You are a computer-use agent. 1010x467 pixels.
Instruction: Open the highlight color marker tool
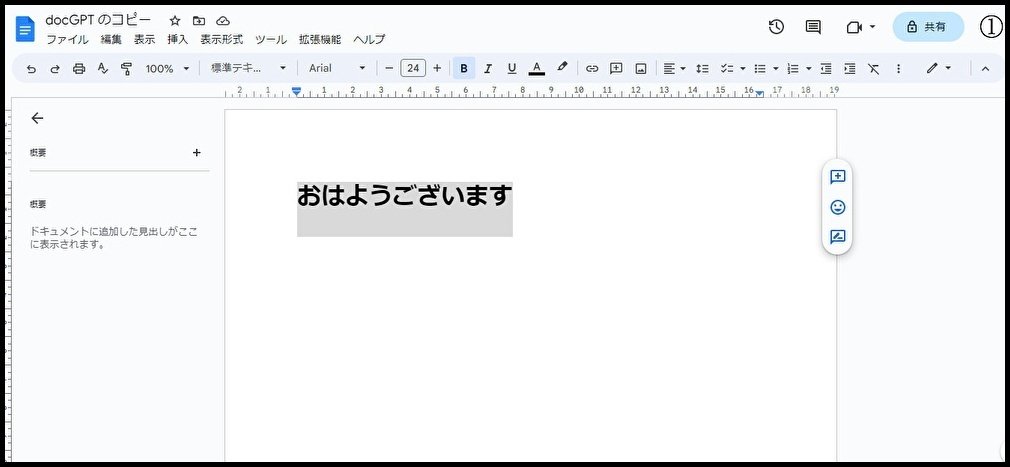click(562, 68)
